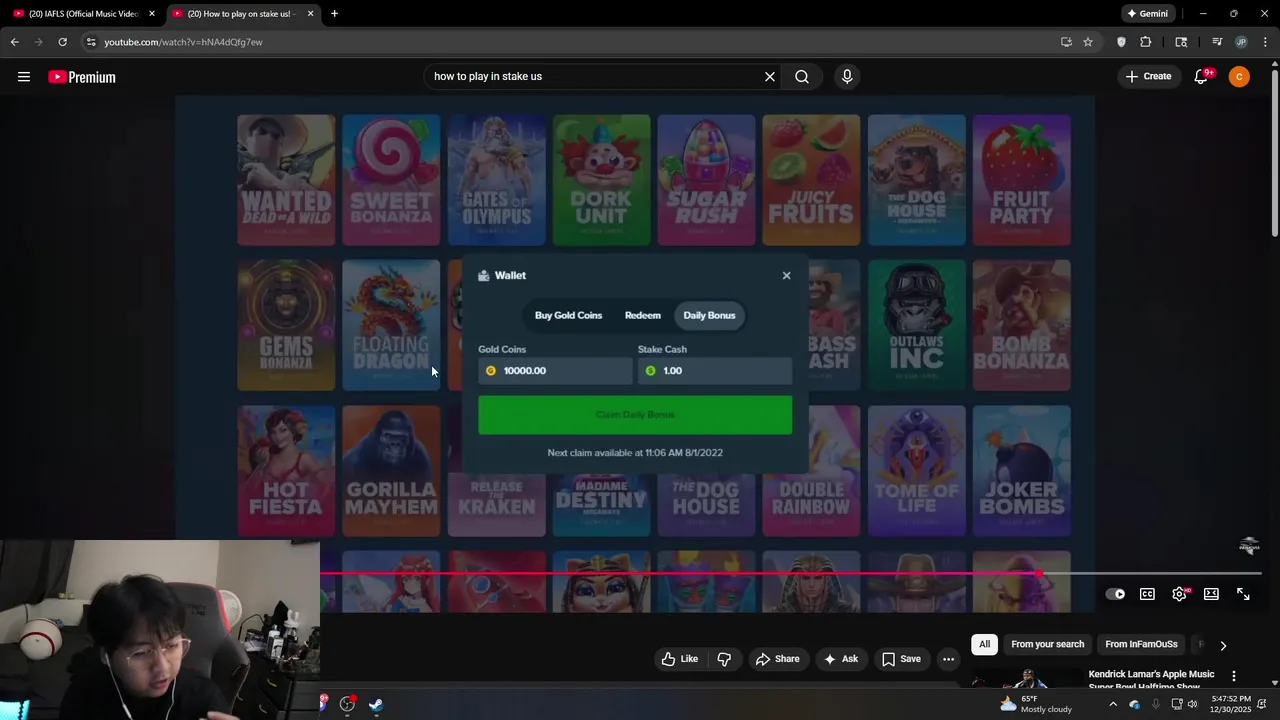
Task: View site information icon in address bar
Action: click(x=91, y=42)
